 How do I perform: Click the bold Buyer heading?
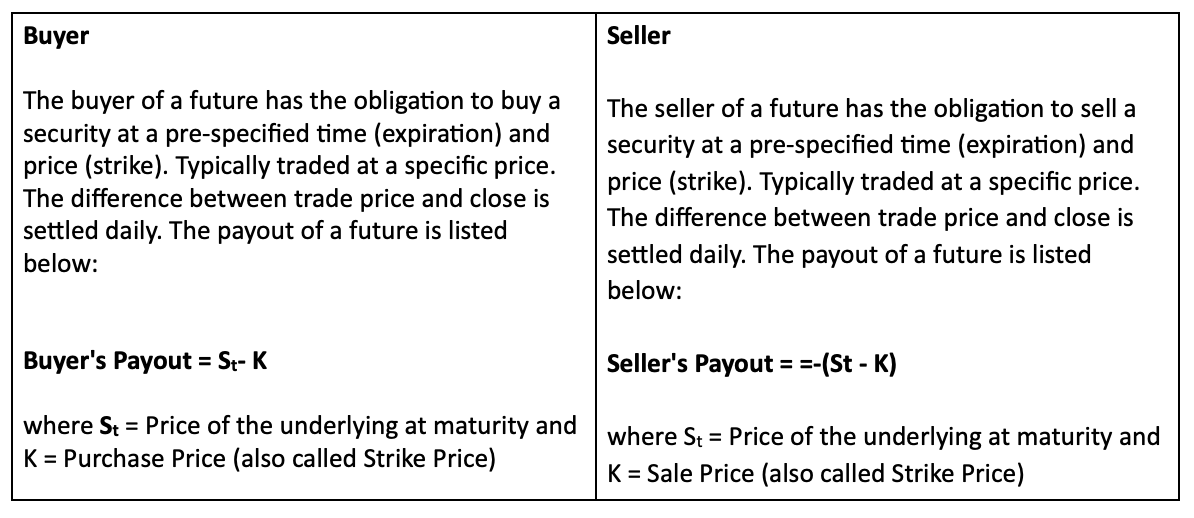56,36
